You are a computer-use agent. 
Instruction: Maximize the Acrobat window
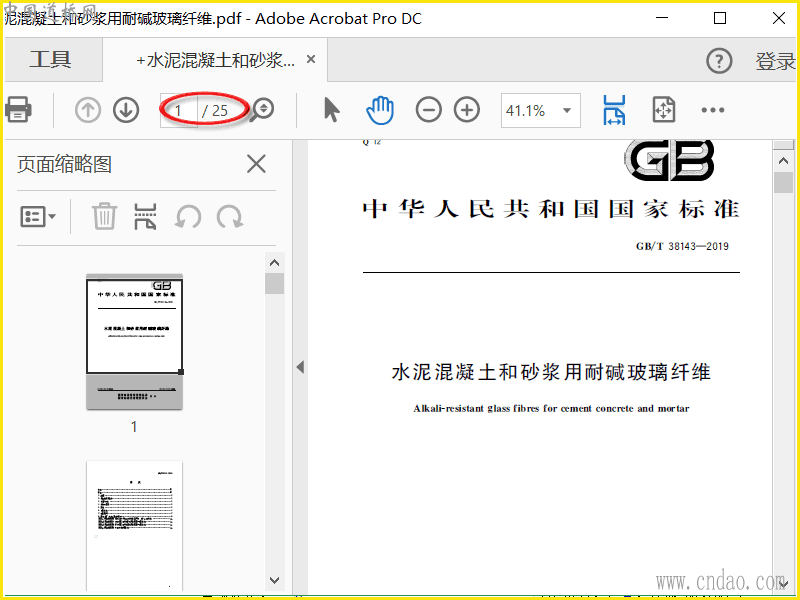tap(720, 19)
